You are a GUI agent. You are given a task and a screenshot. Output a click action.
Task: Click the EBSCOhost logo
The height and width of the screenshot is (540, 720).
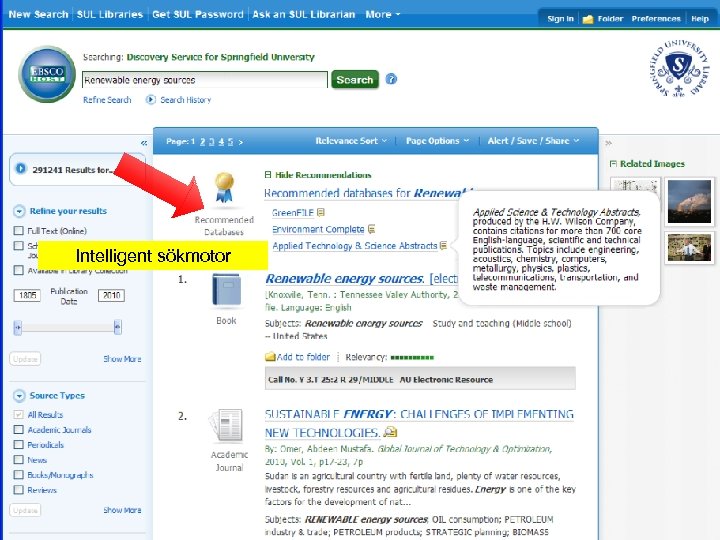click(x=47, y=74)
